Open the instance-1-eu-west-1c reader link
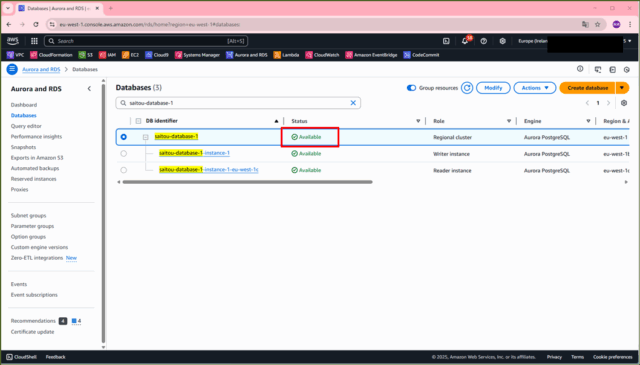 pyautogui.click(x=209, y=169)
